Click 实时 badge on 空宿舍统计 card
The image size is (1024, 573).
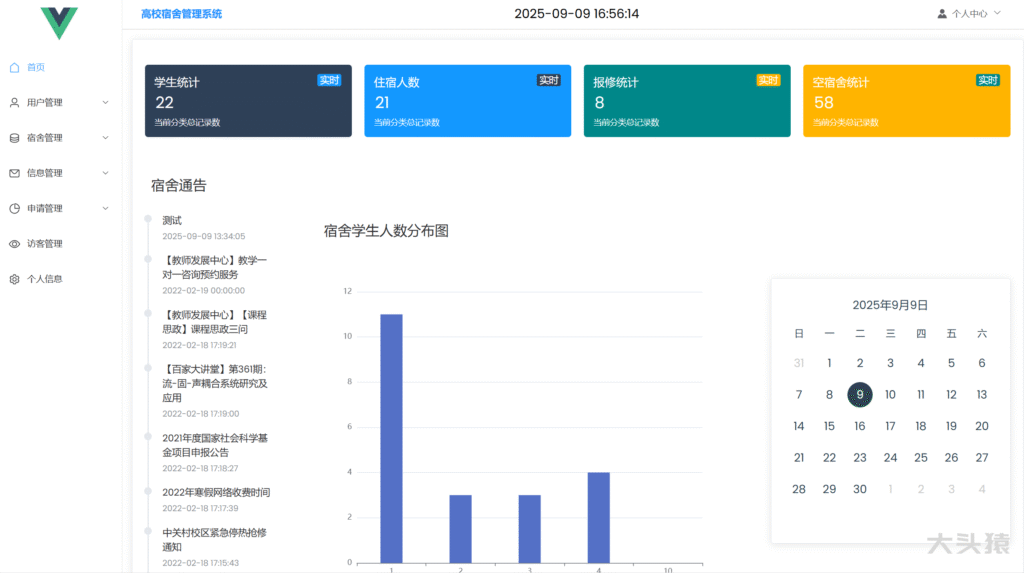point(987,80)
